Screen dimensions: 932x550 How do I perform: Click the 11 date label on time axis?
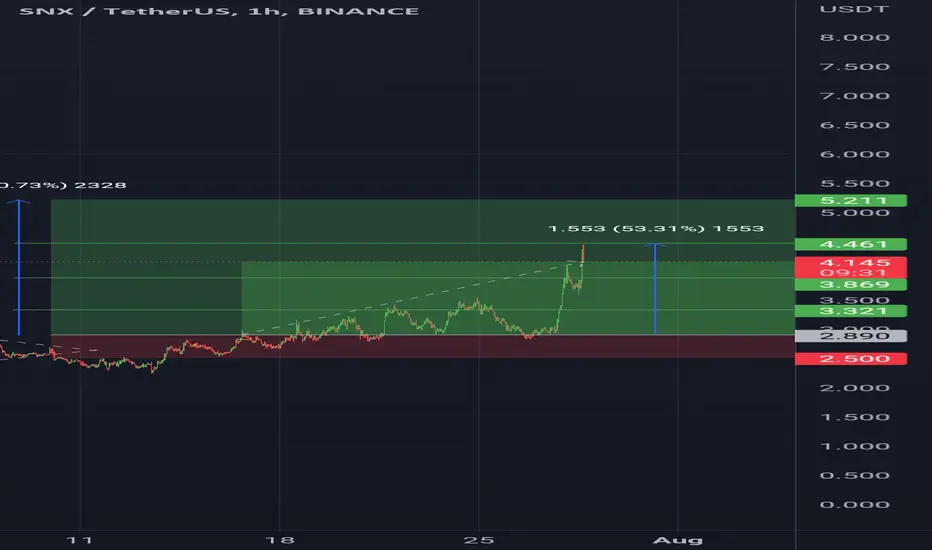tap(79, 540)
